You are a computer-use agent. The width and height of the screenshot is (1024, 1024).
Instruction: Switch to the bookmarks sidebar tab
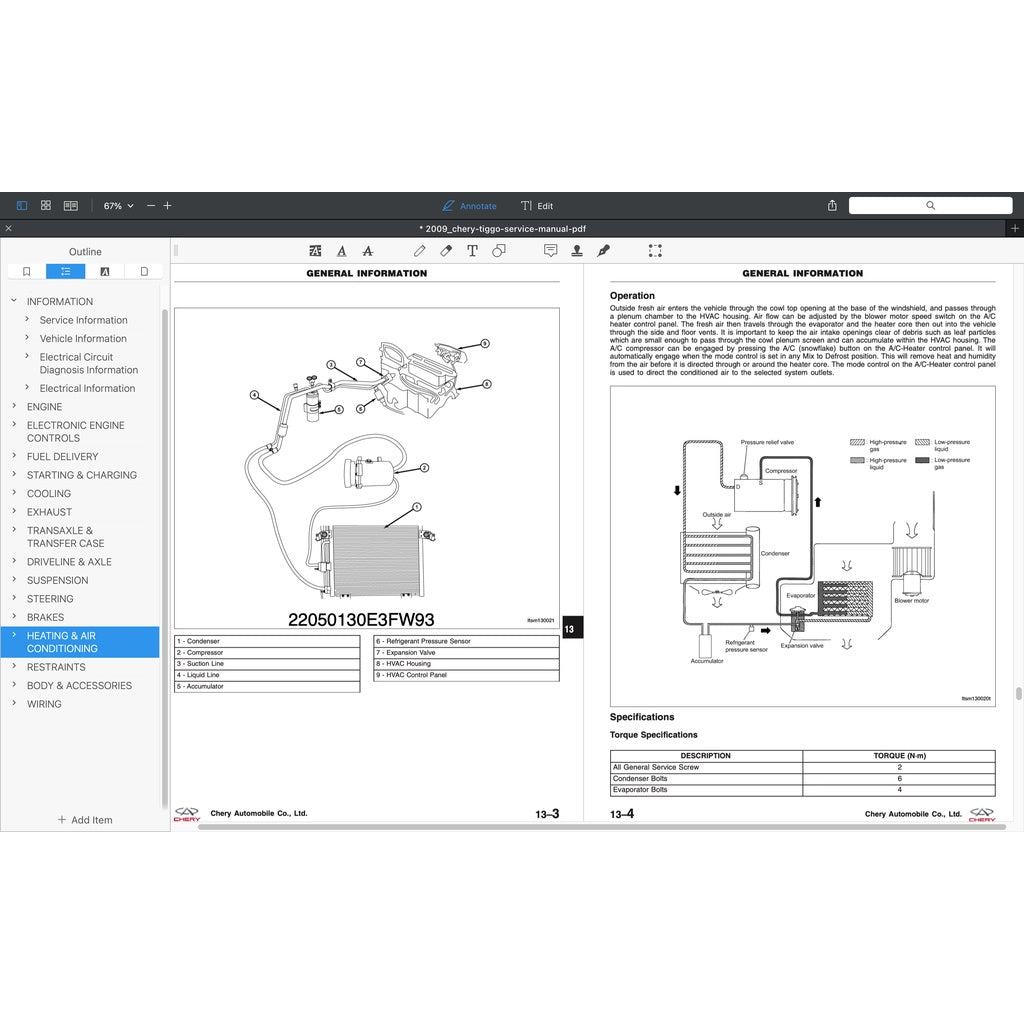[26, 271]
